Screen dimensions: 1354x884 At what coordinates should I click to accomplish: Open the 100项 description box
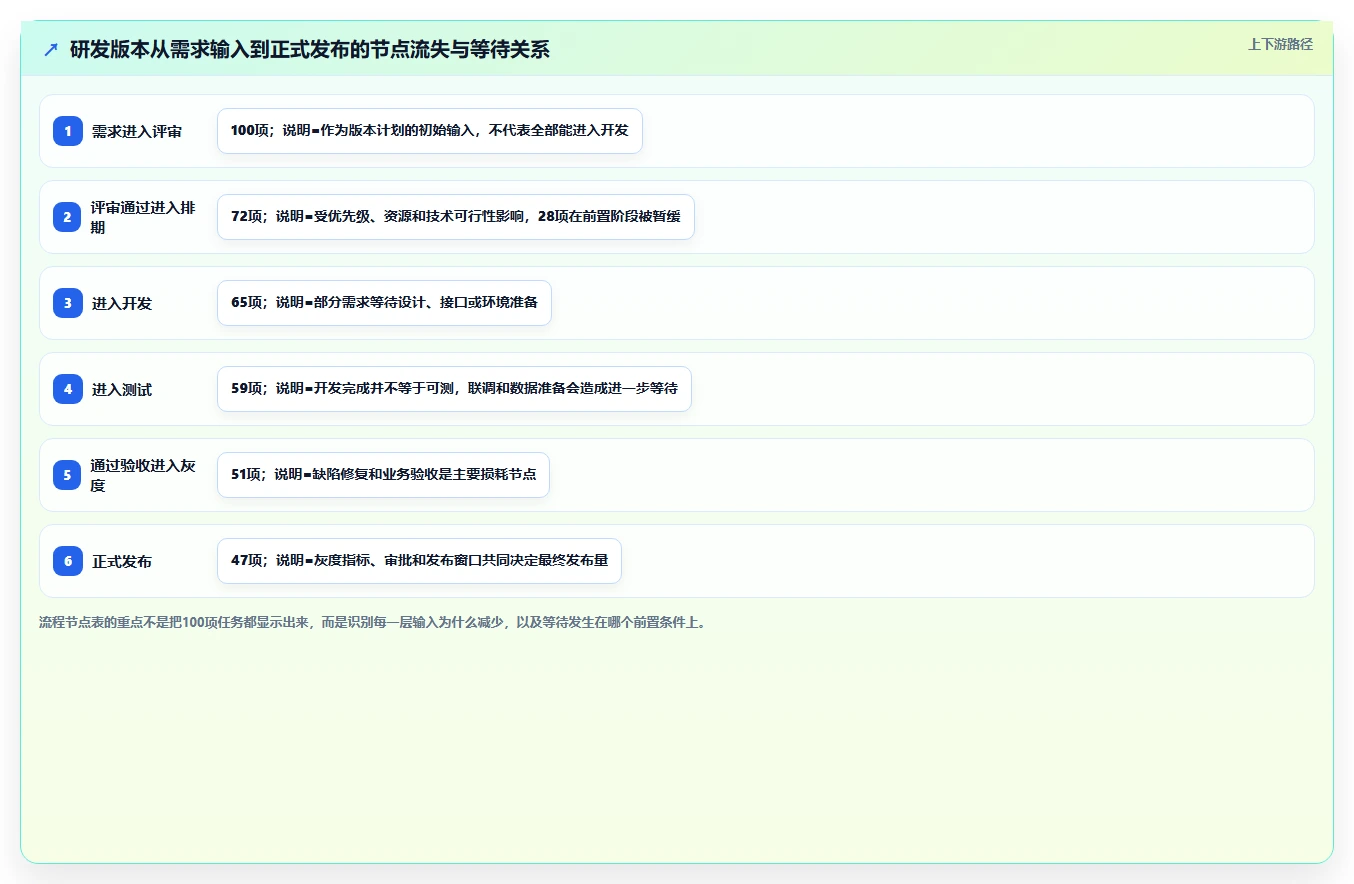coord(430,131)
